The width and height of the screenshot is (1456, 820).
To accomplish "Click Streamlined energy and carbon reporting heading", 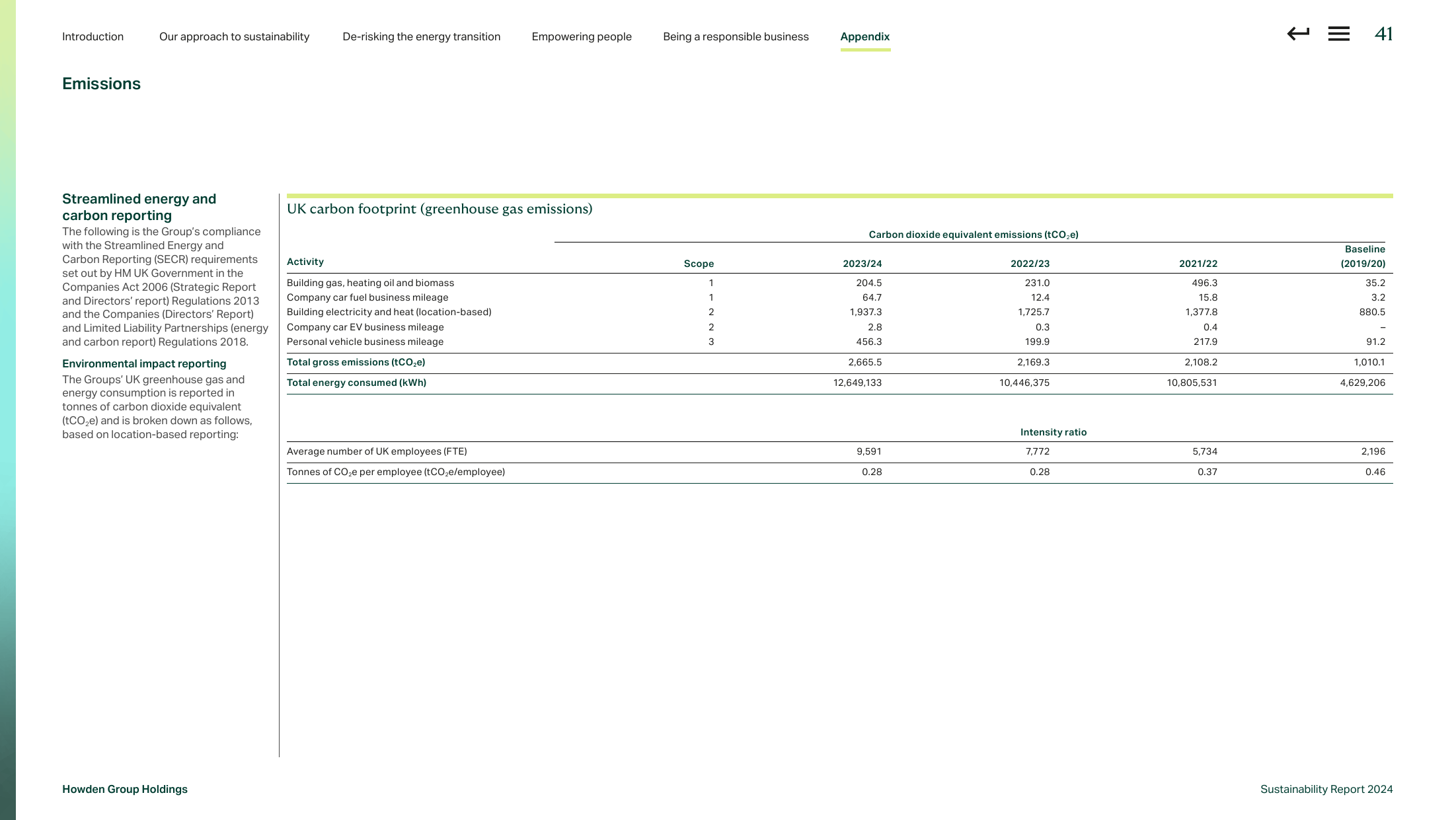I will [x=139, y=207].
